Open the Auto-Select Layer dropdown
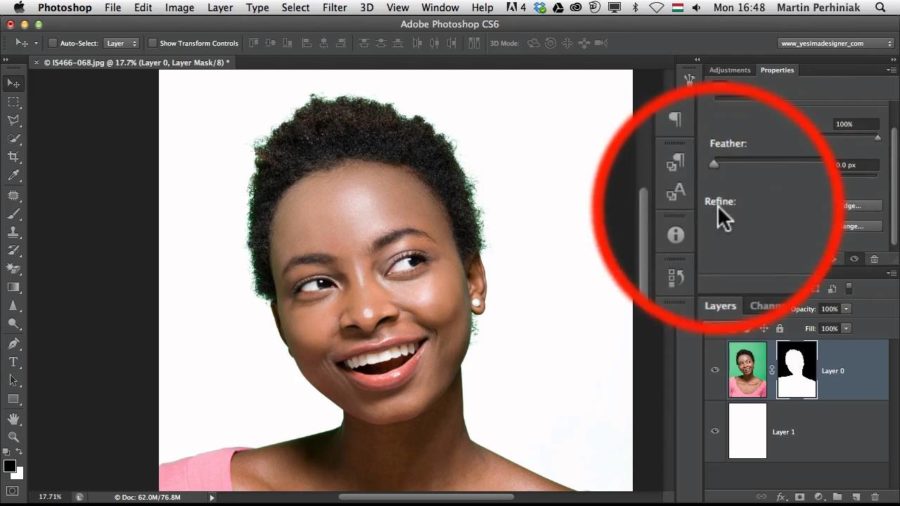This screenshot has height=506, width=900. (x=122, y=43)
